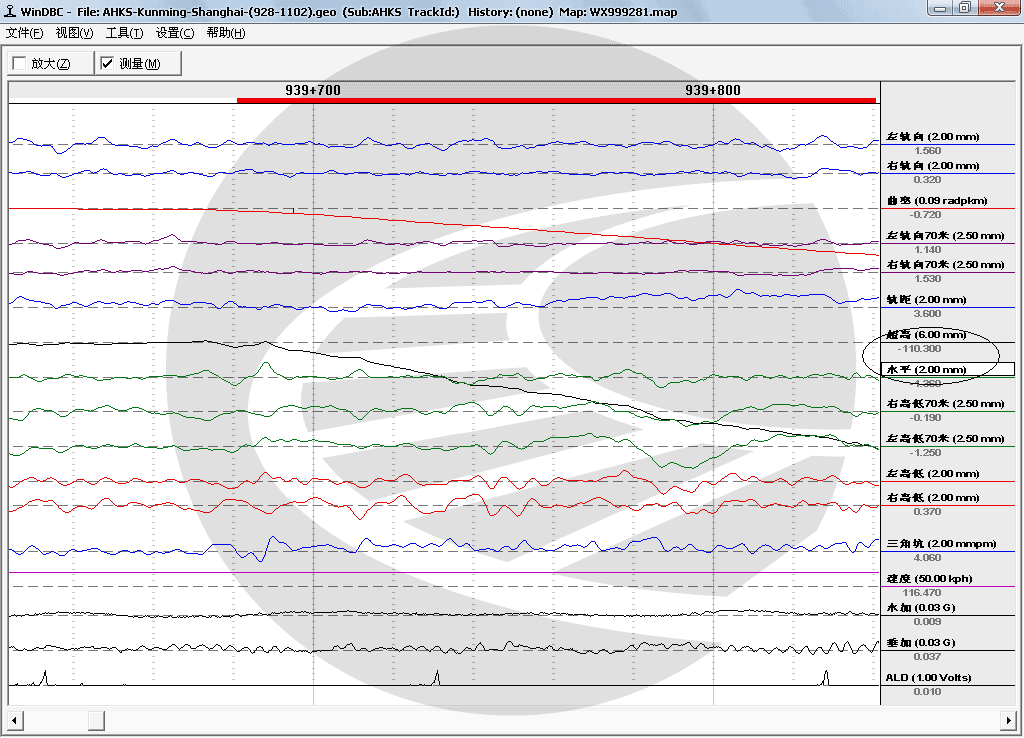The width and height of the screenshot is (1024, 738).
Task: Select the 轨距 (2.00 mm) channel label
Action: click(926, 300)
